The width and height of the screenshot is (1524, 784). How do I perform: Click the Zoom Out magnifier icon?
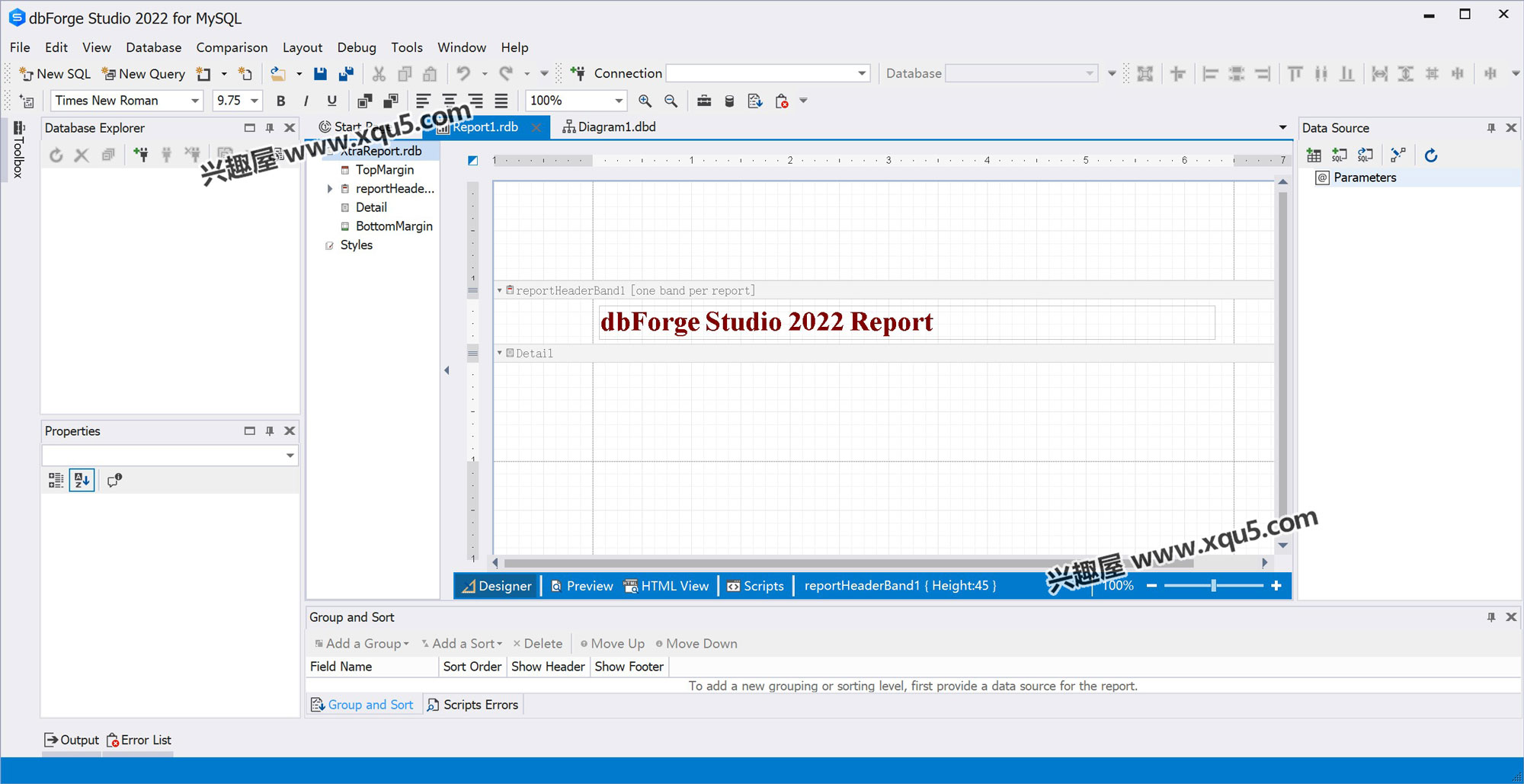click(671, 101)
